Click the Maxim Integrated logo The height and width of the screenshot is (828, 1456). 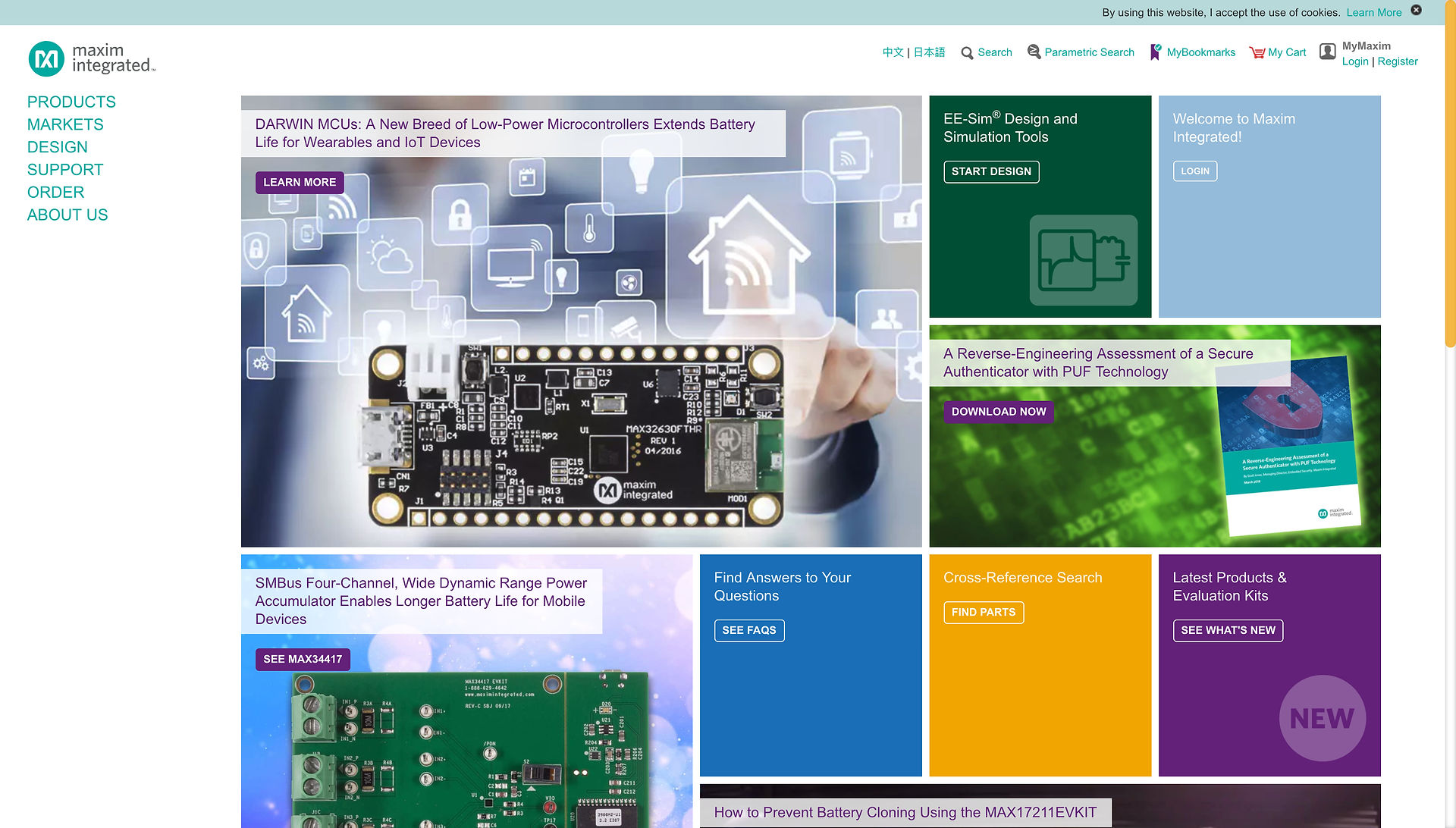[92, 58]
